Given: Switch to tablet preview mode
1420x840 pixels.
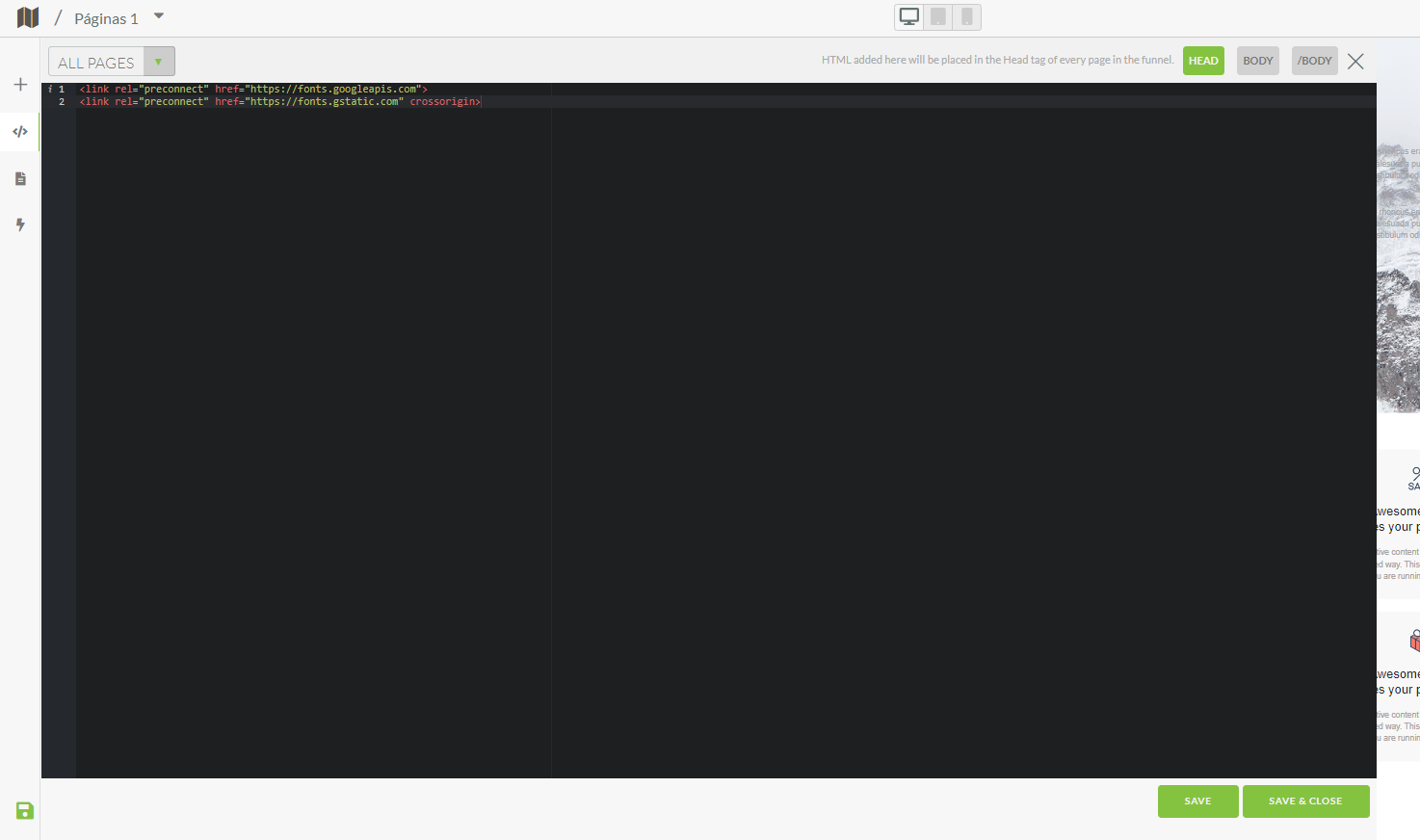Looking at the screenshot, I should point(938,17).
